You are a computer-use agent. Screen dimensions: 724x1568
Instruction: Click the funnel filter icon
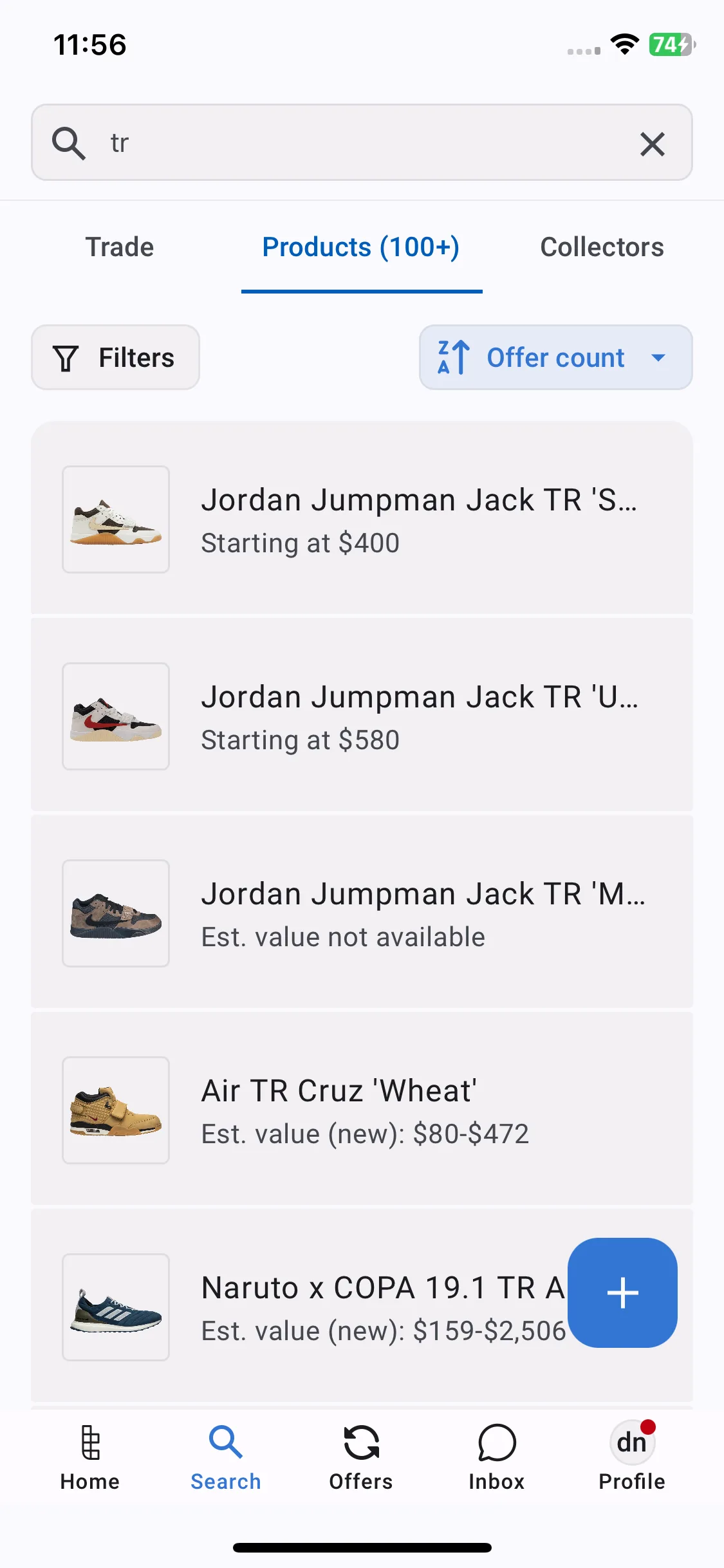point(66,358)
